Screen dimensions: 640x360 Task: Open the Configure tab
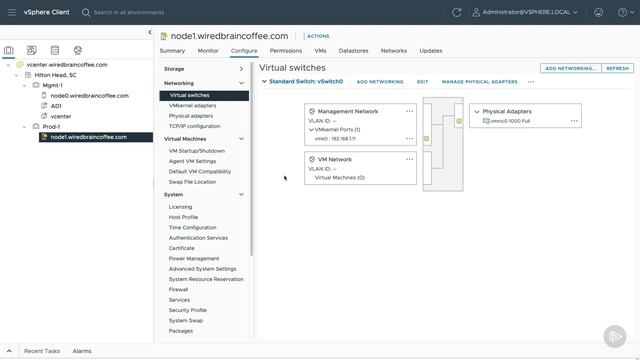click(x=244, y=51)
